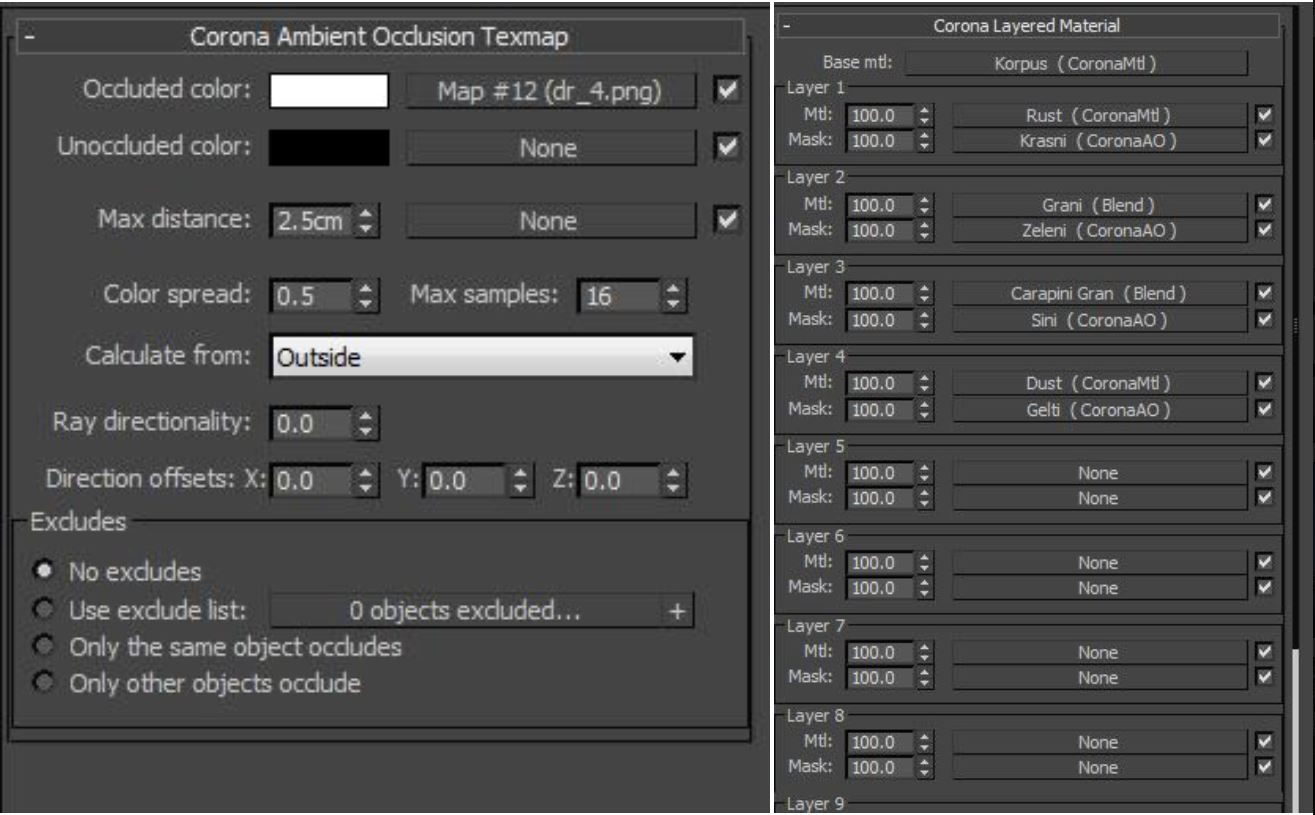
Task: Click the Color spread spinner arrows
Action: [366, 297]
